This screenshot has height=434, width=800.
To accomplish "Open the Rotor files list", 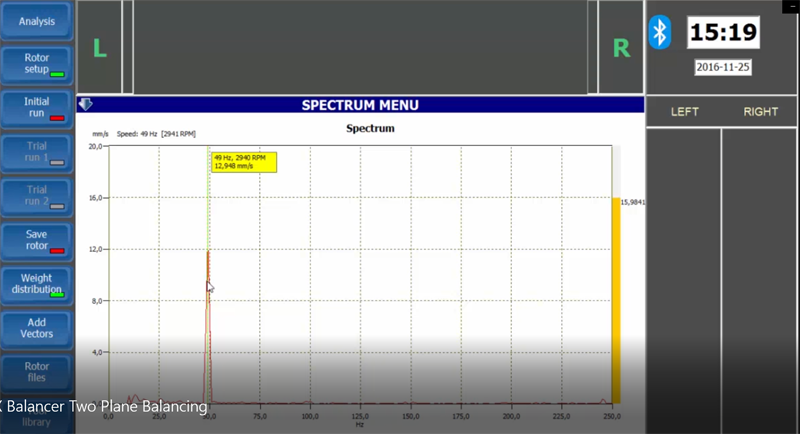I will coord(36,371).
